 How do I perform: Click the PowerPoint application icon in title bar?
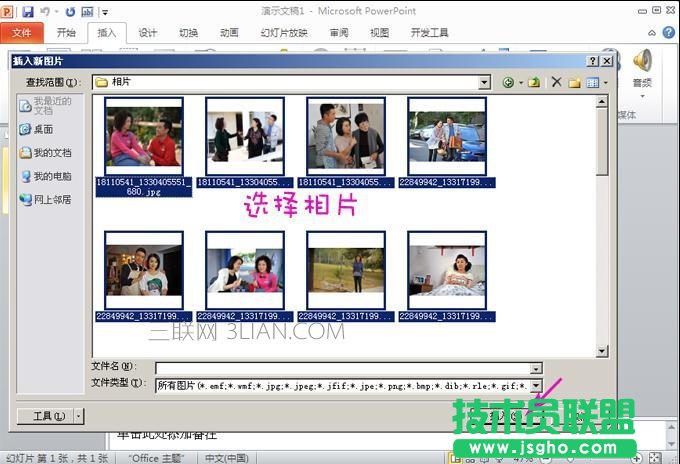pos(7,11)
